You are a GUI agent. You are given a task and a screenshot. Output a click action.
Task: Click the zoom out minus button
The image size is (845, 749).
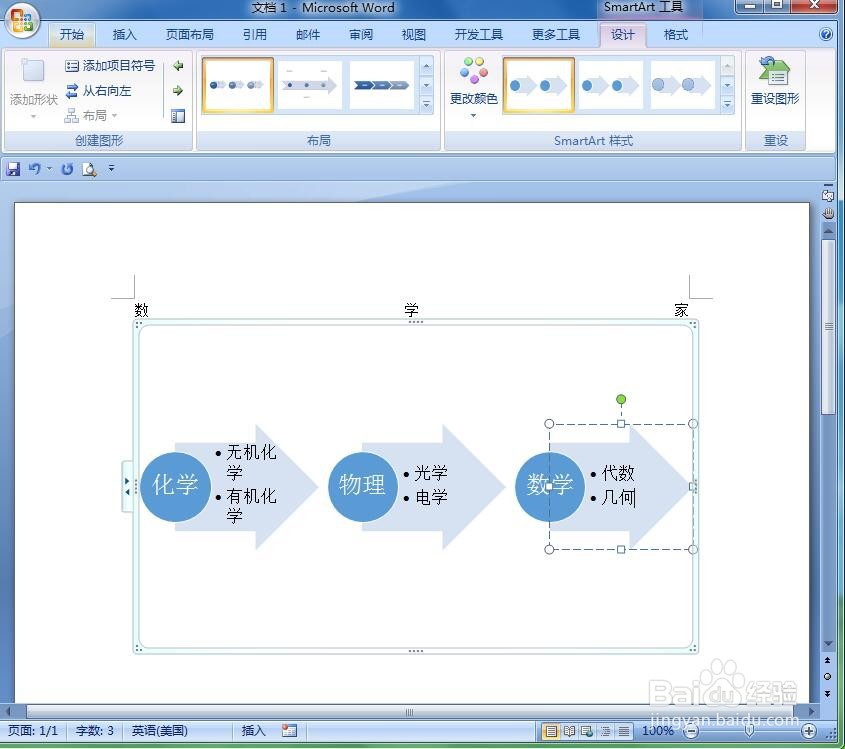click(691, 731)
